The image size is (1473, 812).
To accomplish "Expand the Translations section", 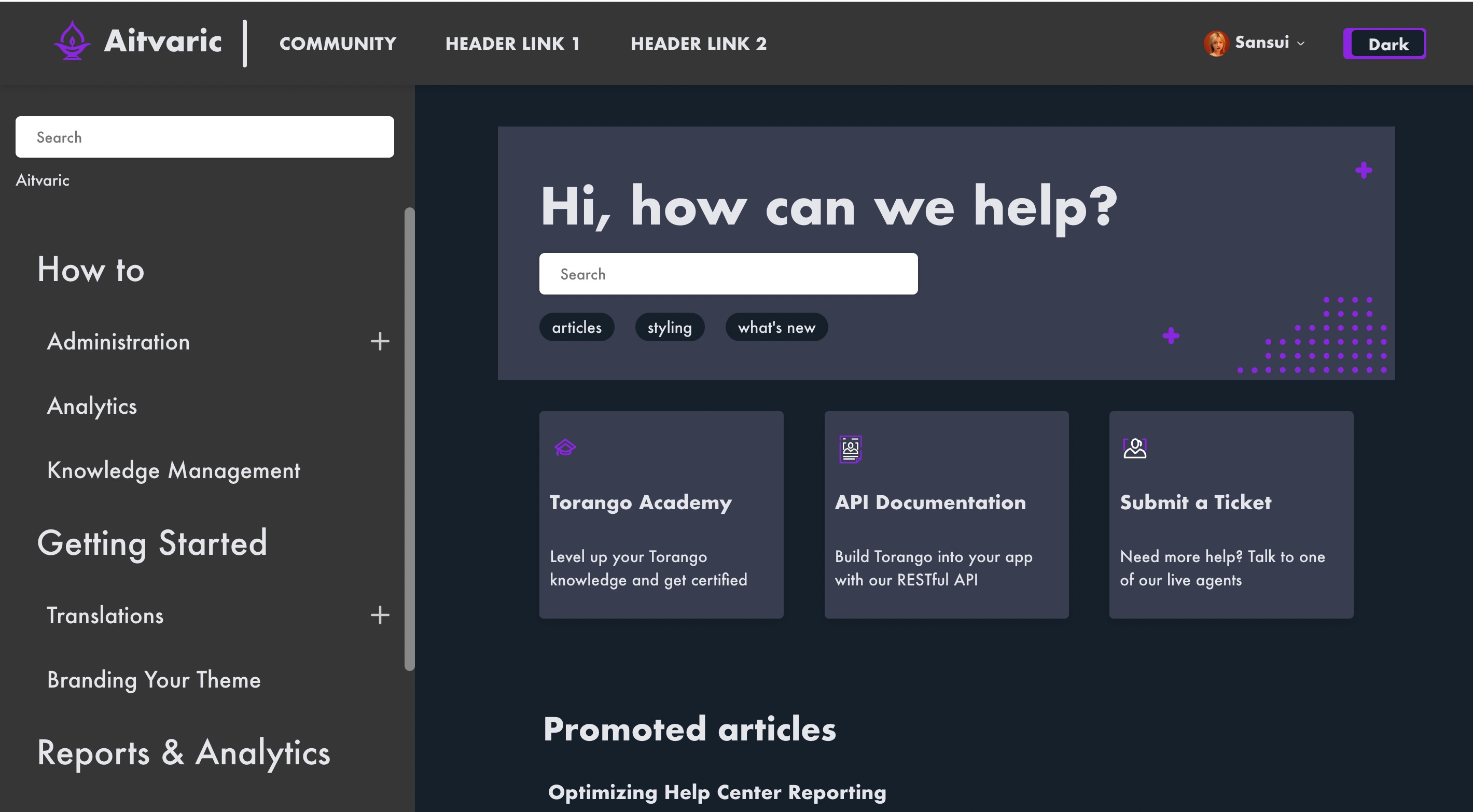I will (380, 615).
